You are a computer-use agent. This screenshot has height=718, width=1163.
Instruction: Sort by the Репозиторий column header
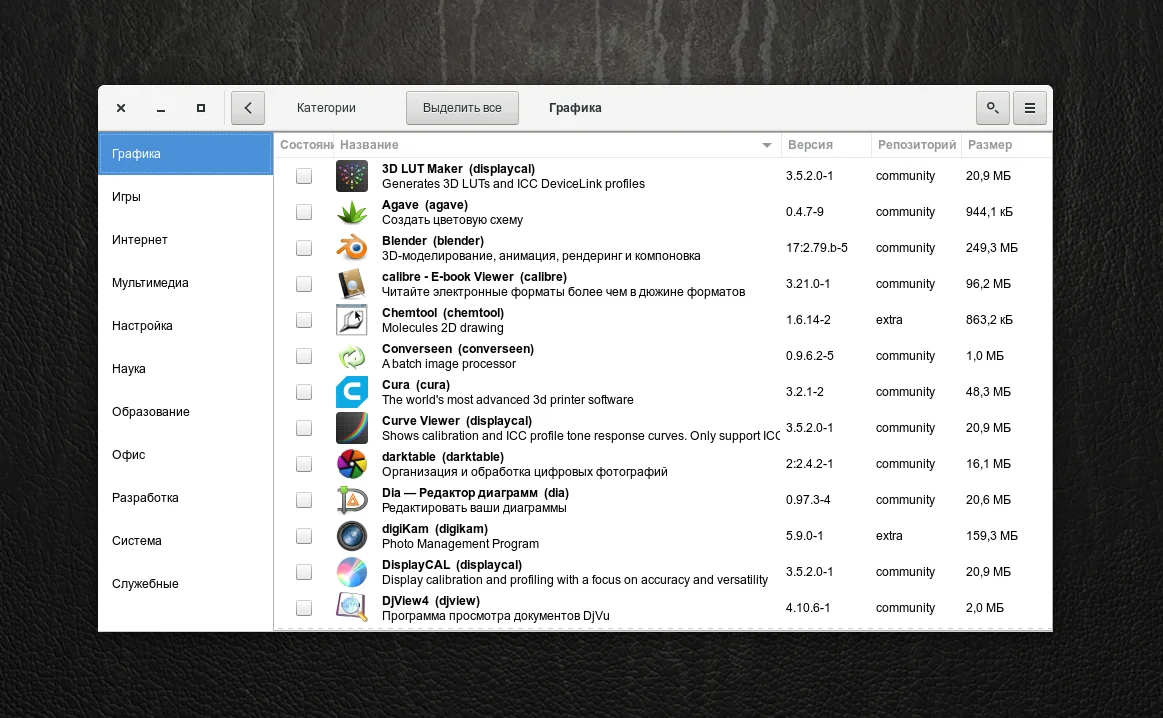pyautogui.click(x=917, y=145)
